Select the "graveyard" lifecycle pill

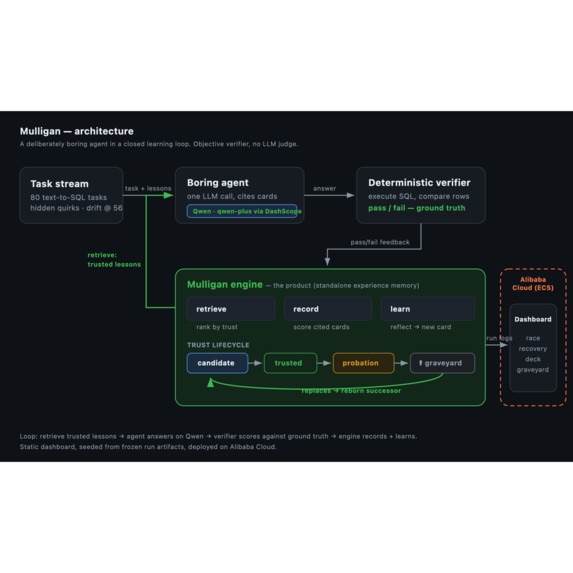click(443, 363)
